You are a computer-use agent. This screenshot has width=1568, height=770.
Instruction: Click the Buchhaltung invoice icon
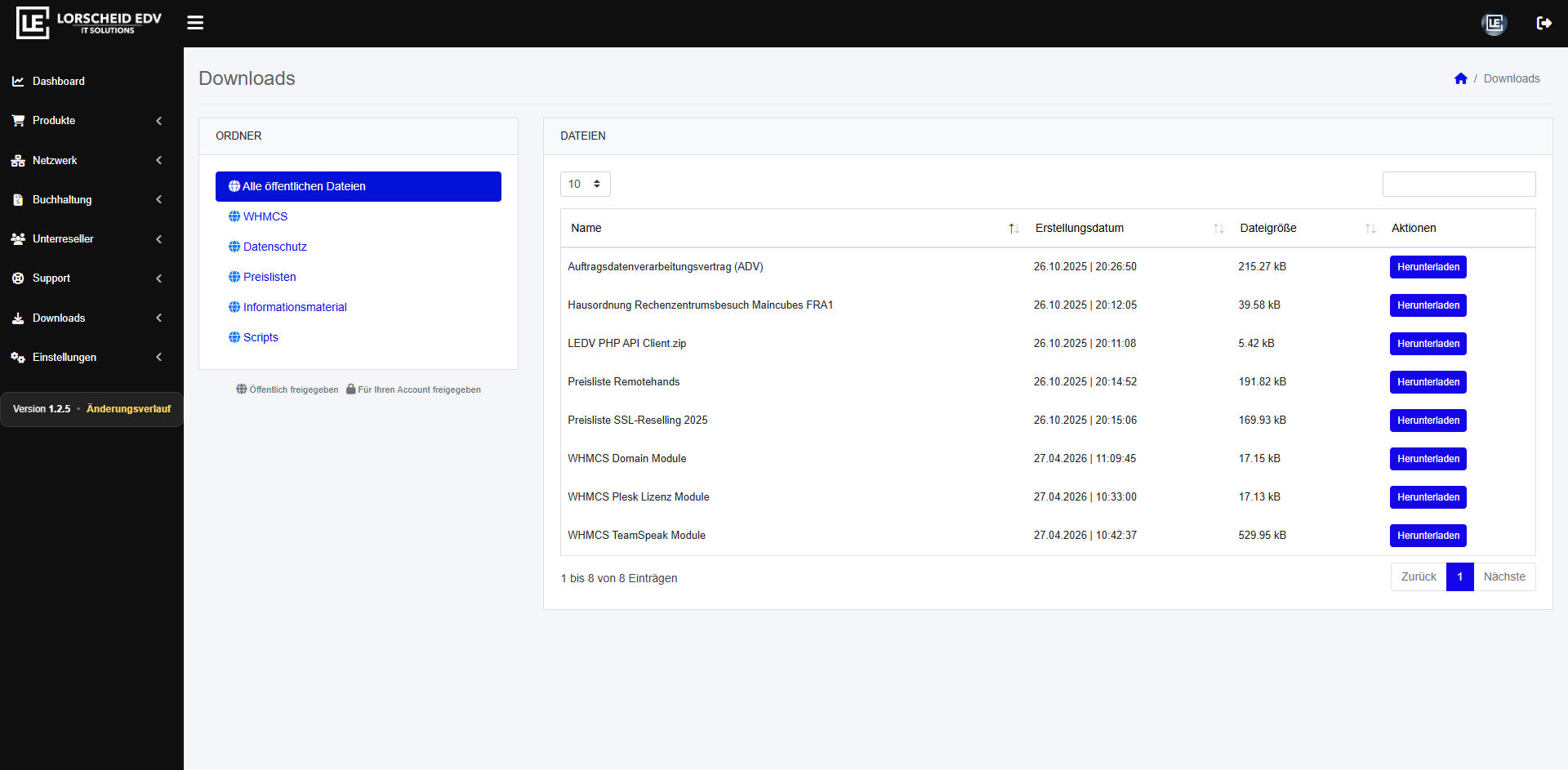pos(18,200)
